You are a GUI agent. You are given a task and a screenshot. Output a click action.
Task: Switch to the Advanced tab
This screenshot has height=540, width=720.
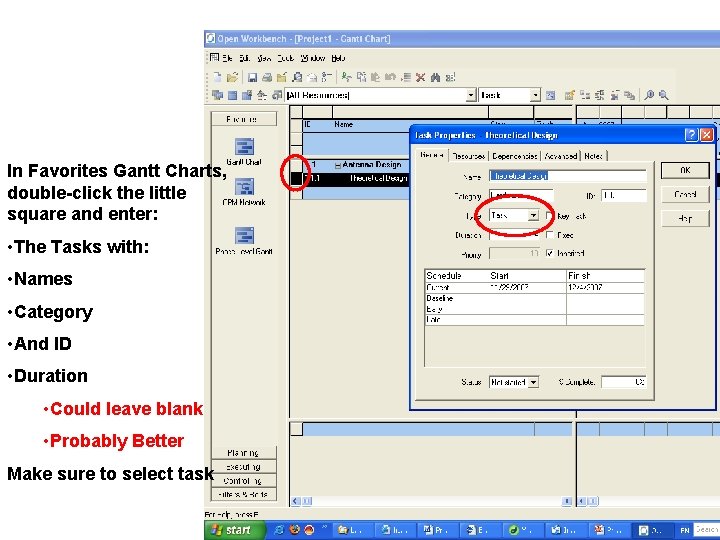pos(561,156)
